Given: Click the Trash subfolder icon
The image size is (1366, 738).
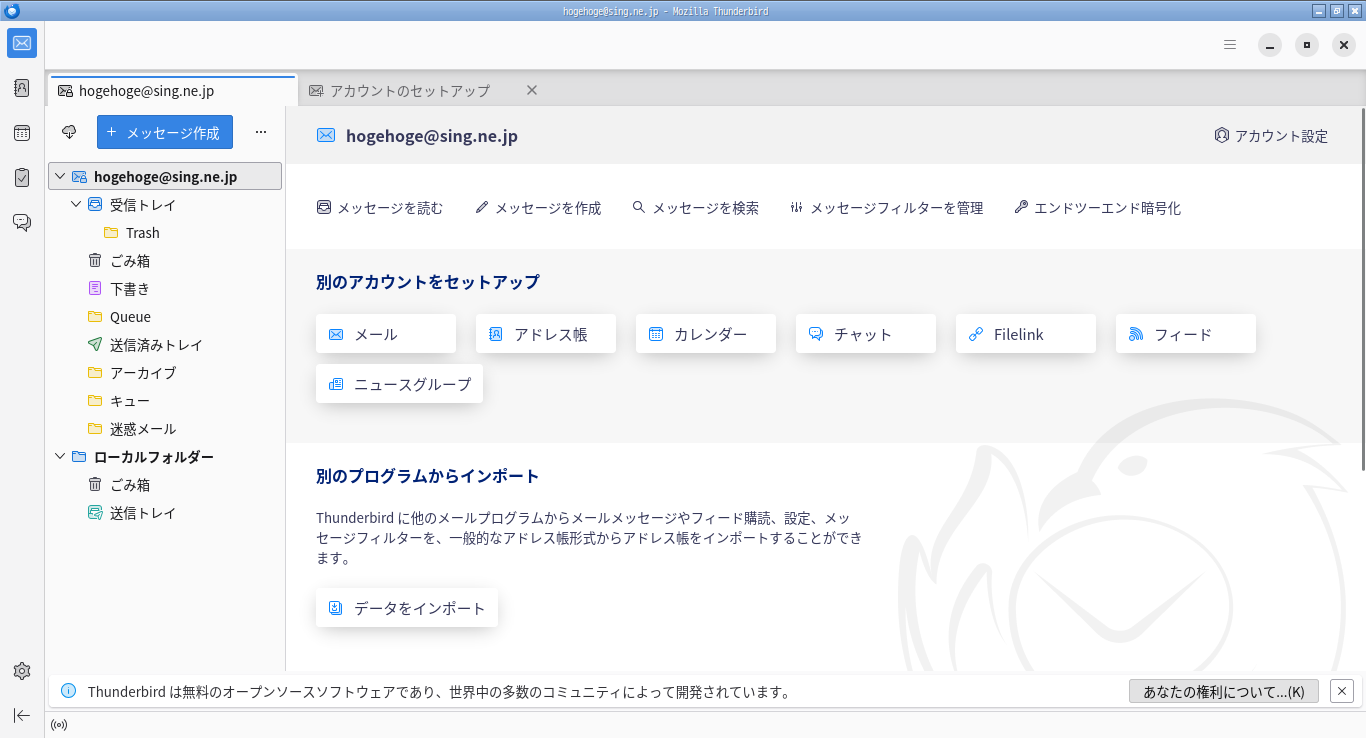Looking at the screenshot, I should [x=111, y=233].
